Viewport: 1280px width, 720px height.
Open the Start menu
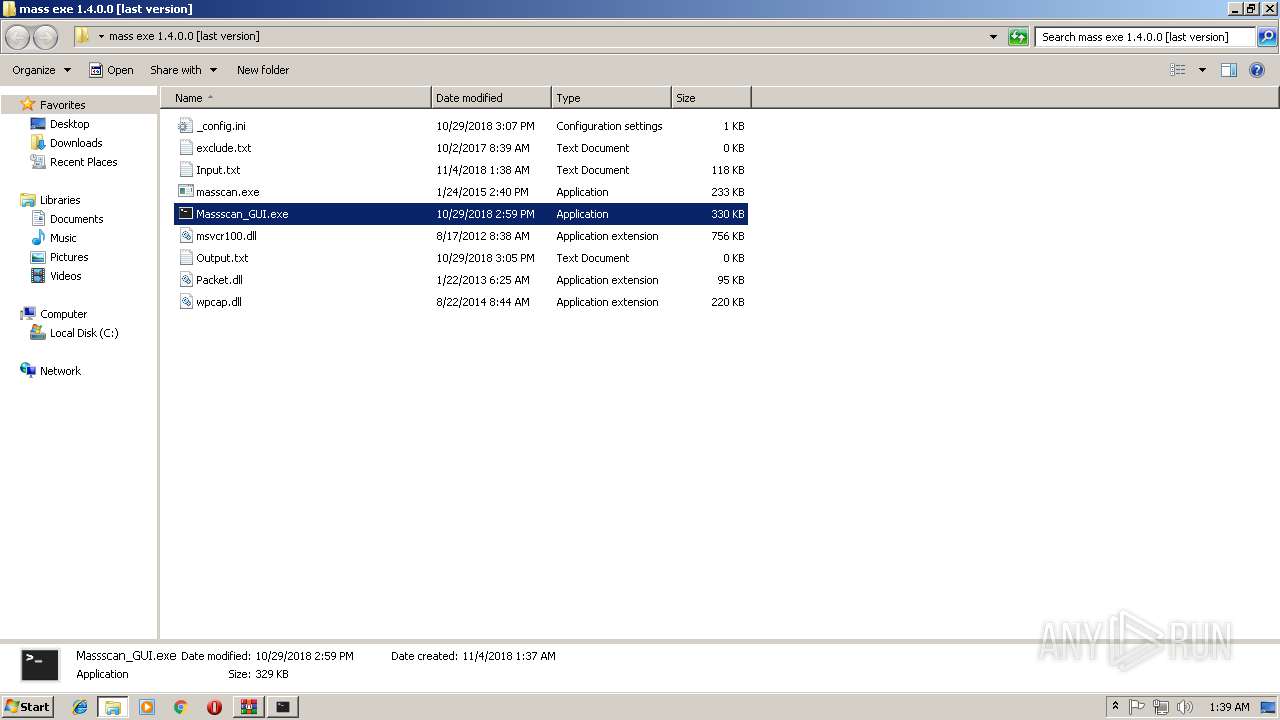click(27, 707)
